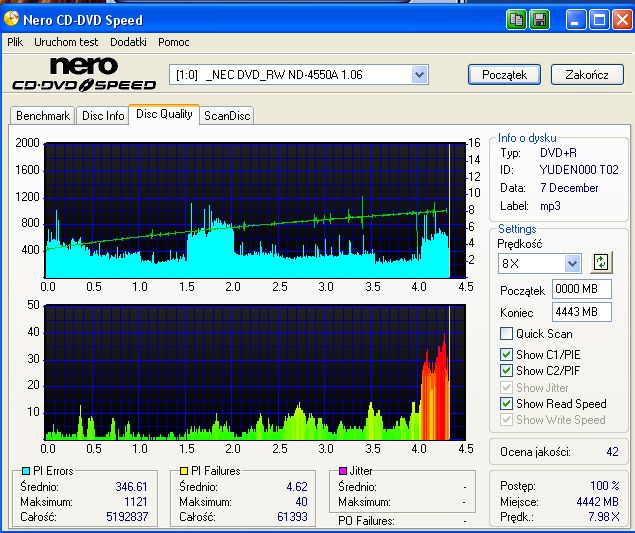
Task: Click the speed value 7.98X
Action: pos(604,517)
